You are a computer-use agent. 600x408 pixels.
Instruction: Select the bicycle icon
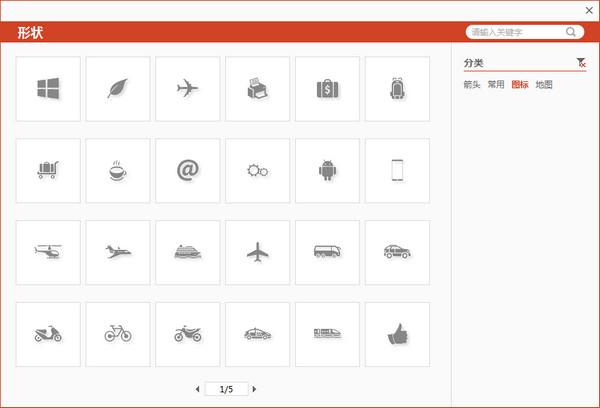tap(118, 334)
